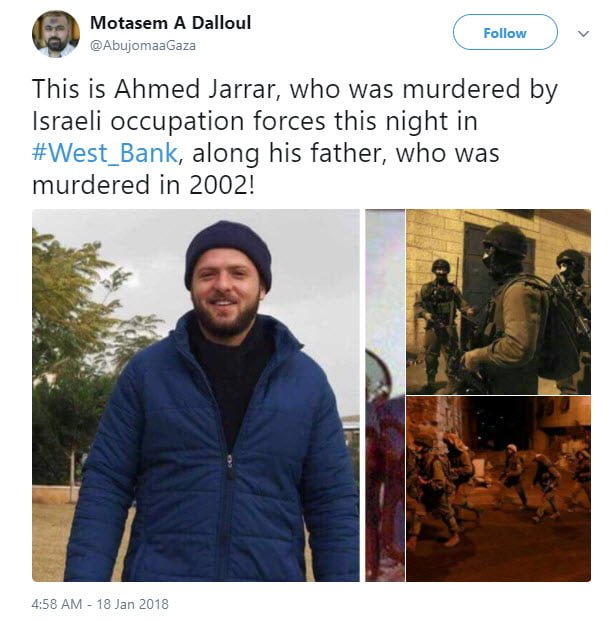614x621 pixels.
Task: Click the navy beanie in the left photo
Action: pos(228,251)
